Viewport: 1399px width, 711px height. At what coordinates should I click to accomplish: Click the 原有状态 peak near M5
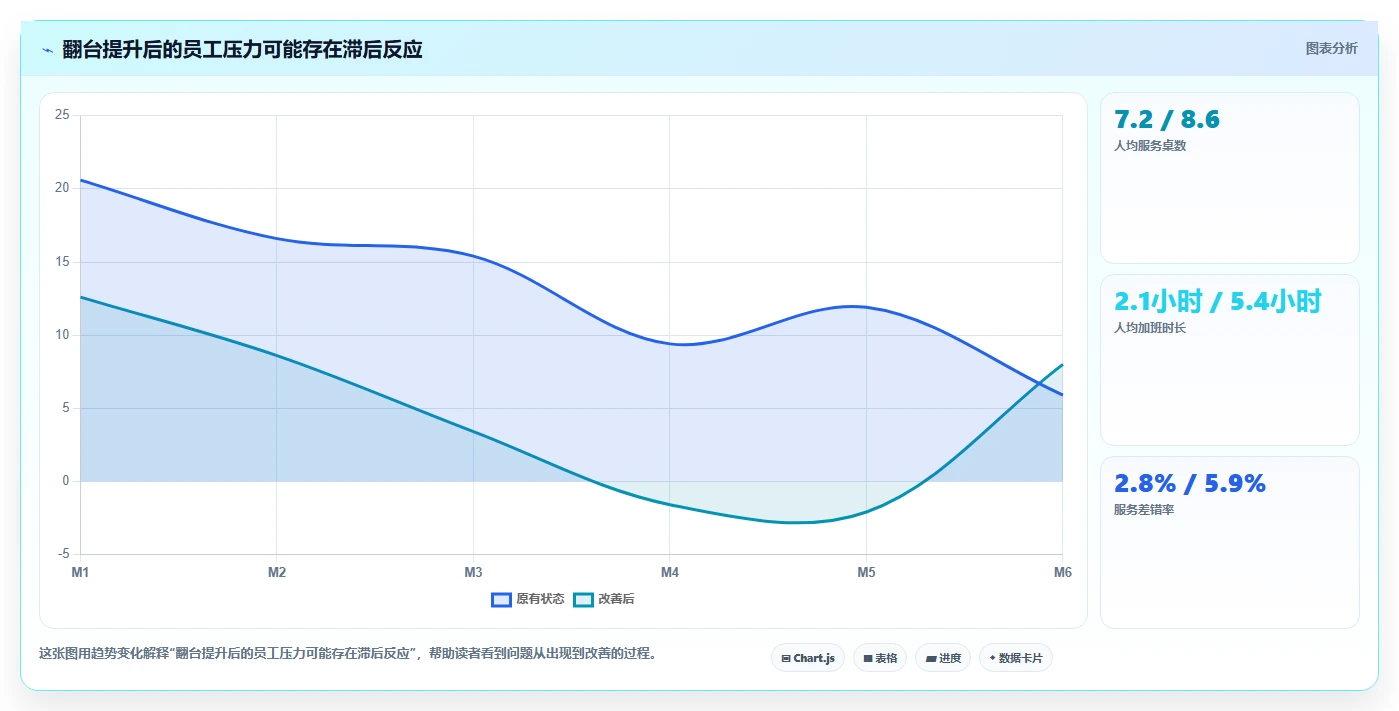(853, 306)
